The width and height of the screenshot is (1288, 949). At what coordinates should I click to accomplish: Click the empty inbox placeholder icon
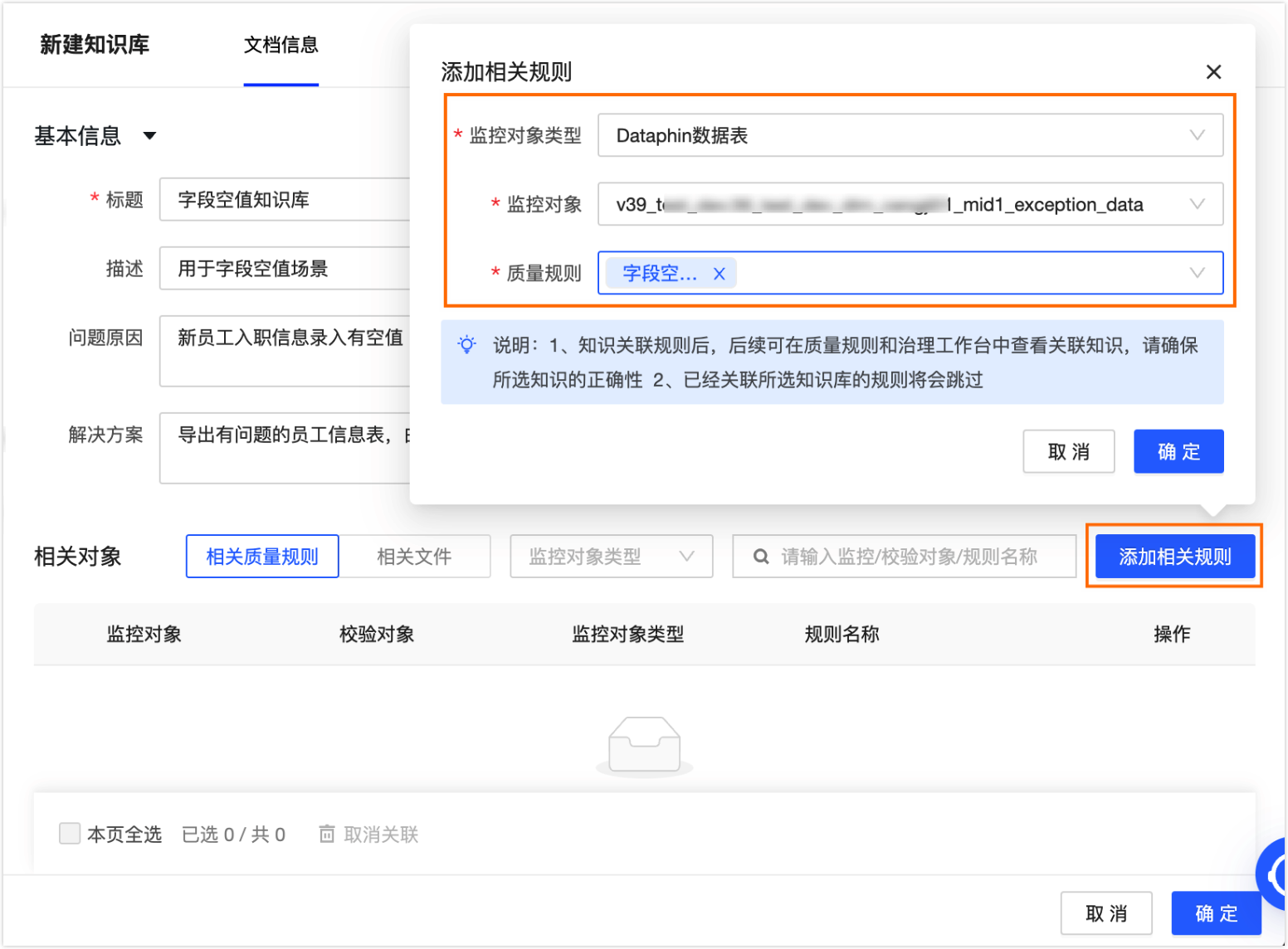[x=645, y=746]
